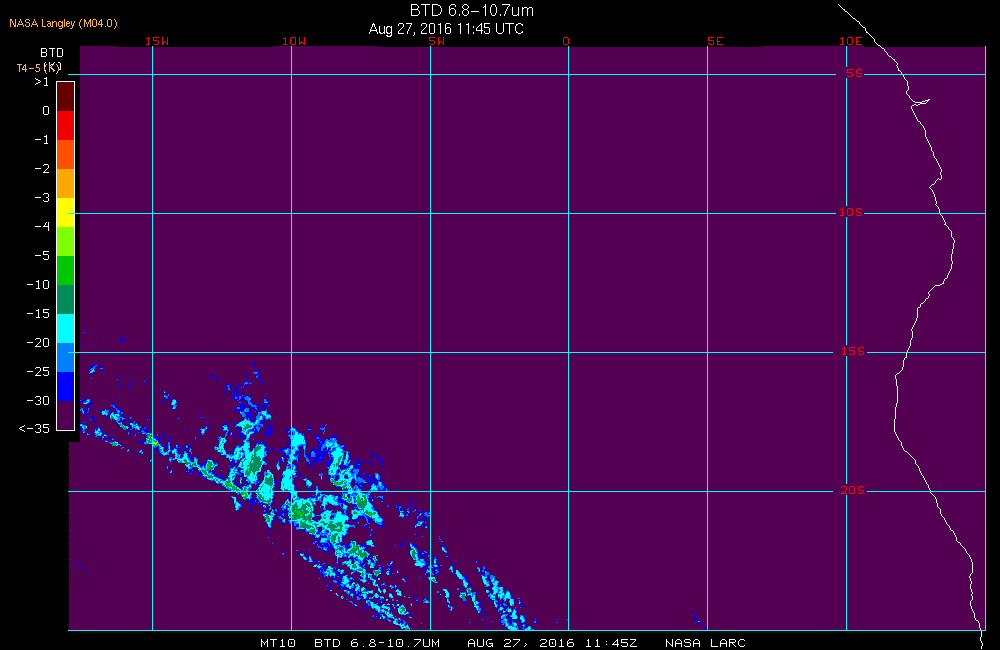The width and height of the screenshot is (1000, 650).
Task: Click the date Aug 27, 2016 11:45 UTC
Action: pos(446,29)
